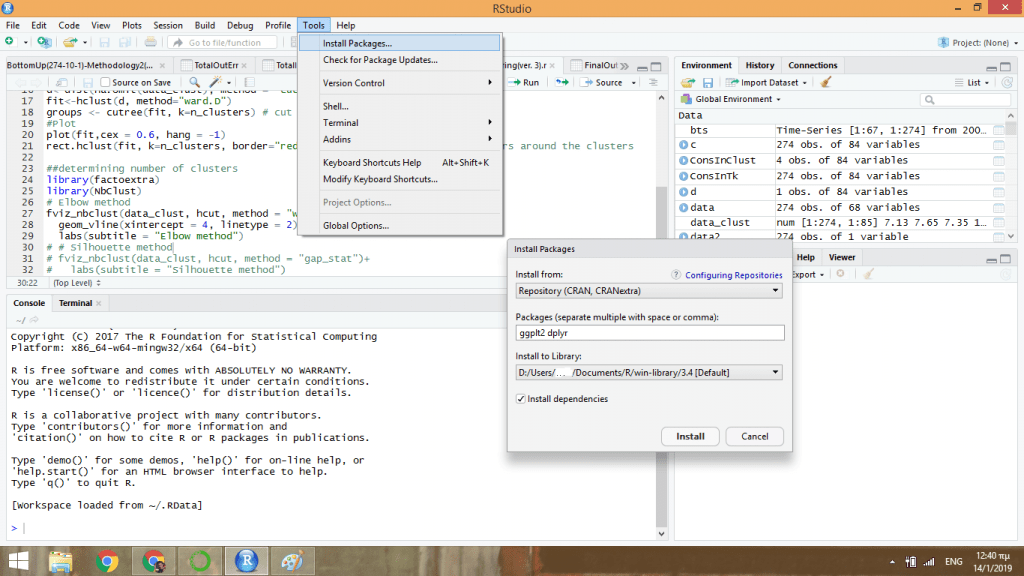Click the broom icon to clear the Environment
The height and width of the screenshot is (576, 1024).
pos(827,82)
